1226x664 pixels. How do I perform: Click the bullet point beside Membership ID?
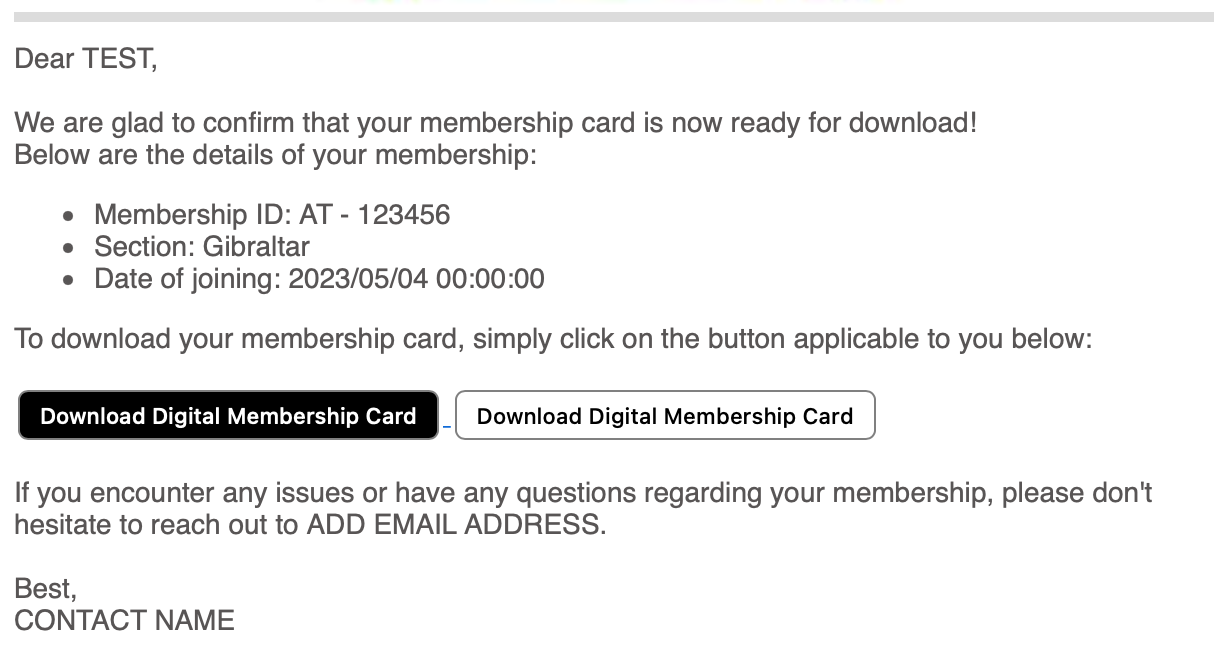pyautogui.click(x=68, y=216)
